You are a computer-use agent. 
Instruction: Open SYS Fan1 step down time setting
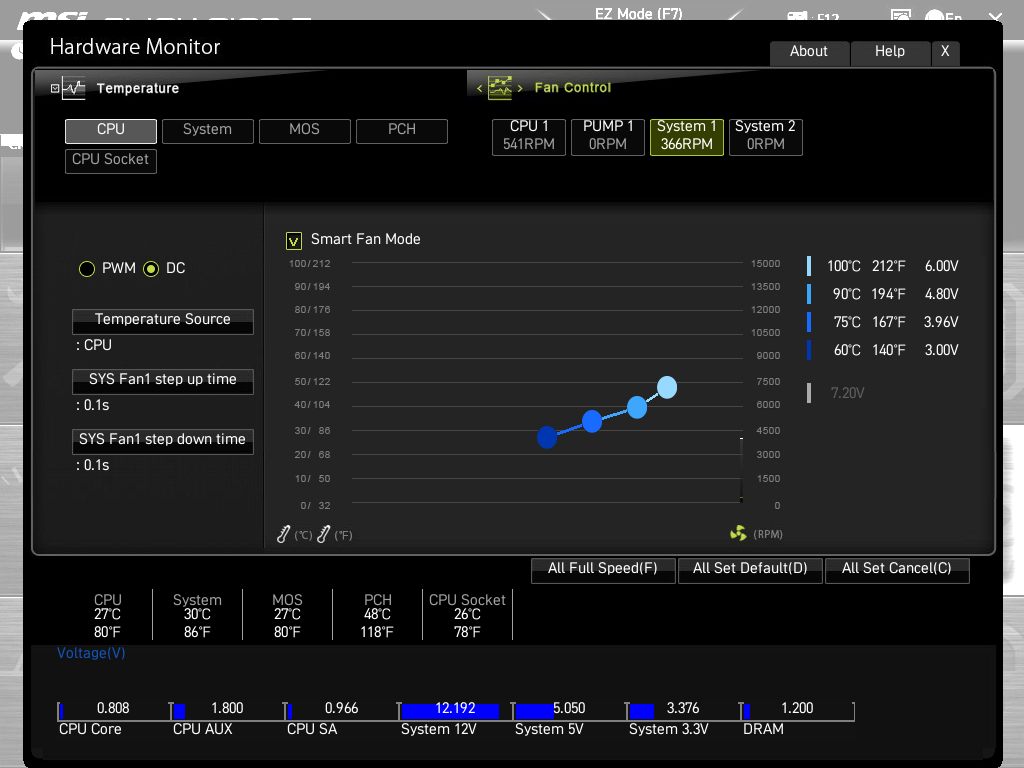[162, 441]
